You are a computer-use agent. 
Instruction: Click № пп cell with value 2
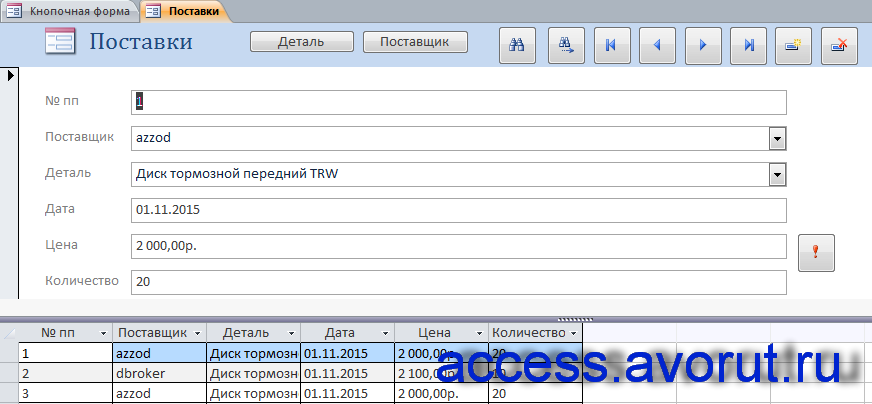[66, 373]
